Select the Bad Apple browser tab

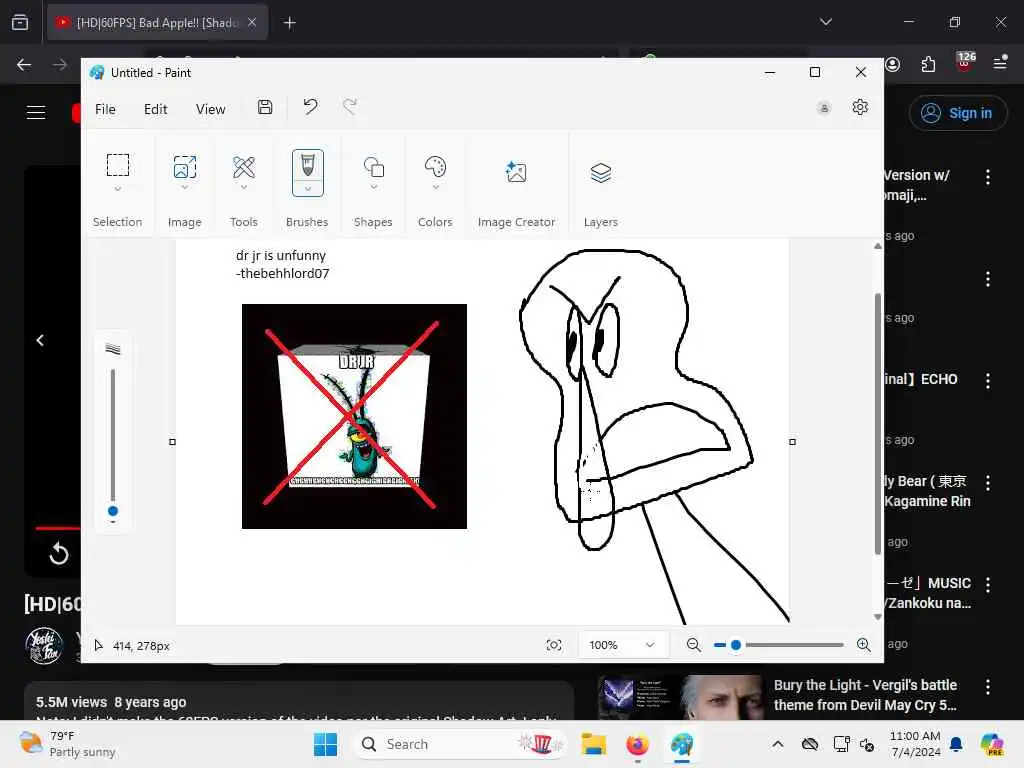[157, 23]
